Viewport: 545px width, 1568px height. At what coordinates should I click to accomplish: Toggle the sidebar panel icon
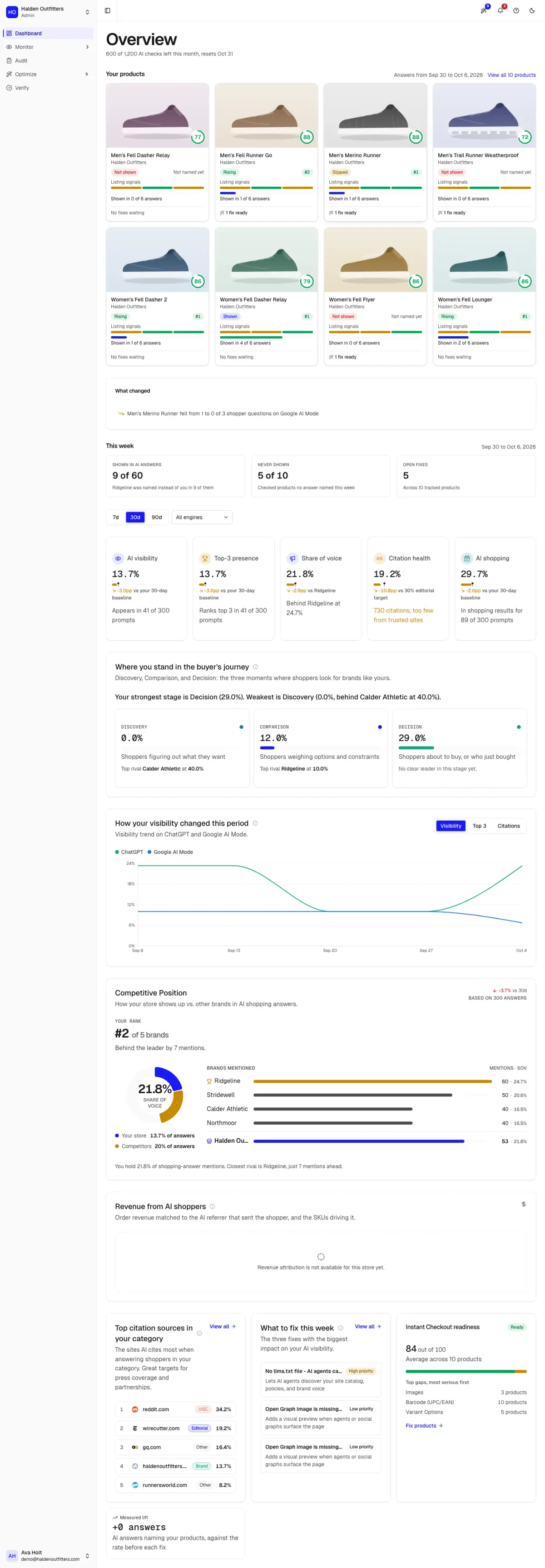(x=108, y=10)
